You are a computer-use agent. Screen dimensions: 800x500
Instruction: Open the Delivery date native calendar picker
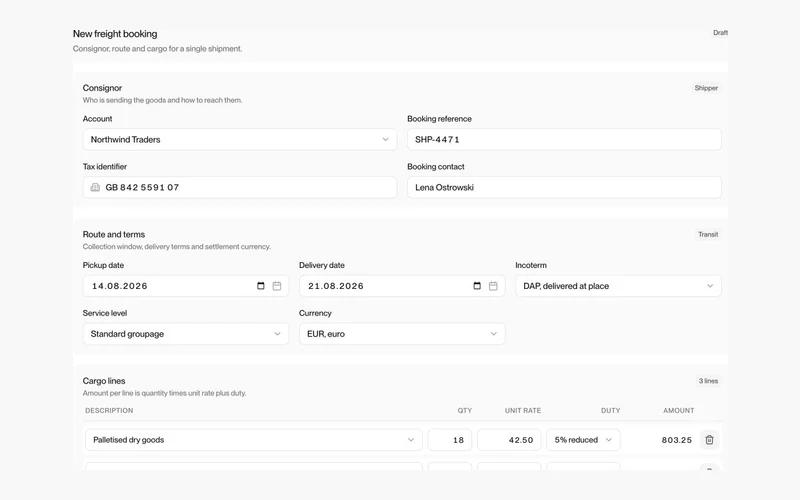[477, 286]
